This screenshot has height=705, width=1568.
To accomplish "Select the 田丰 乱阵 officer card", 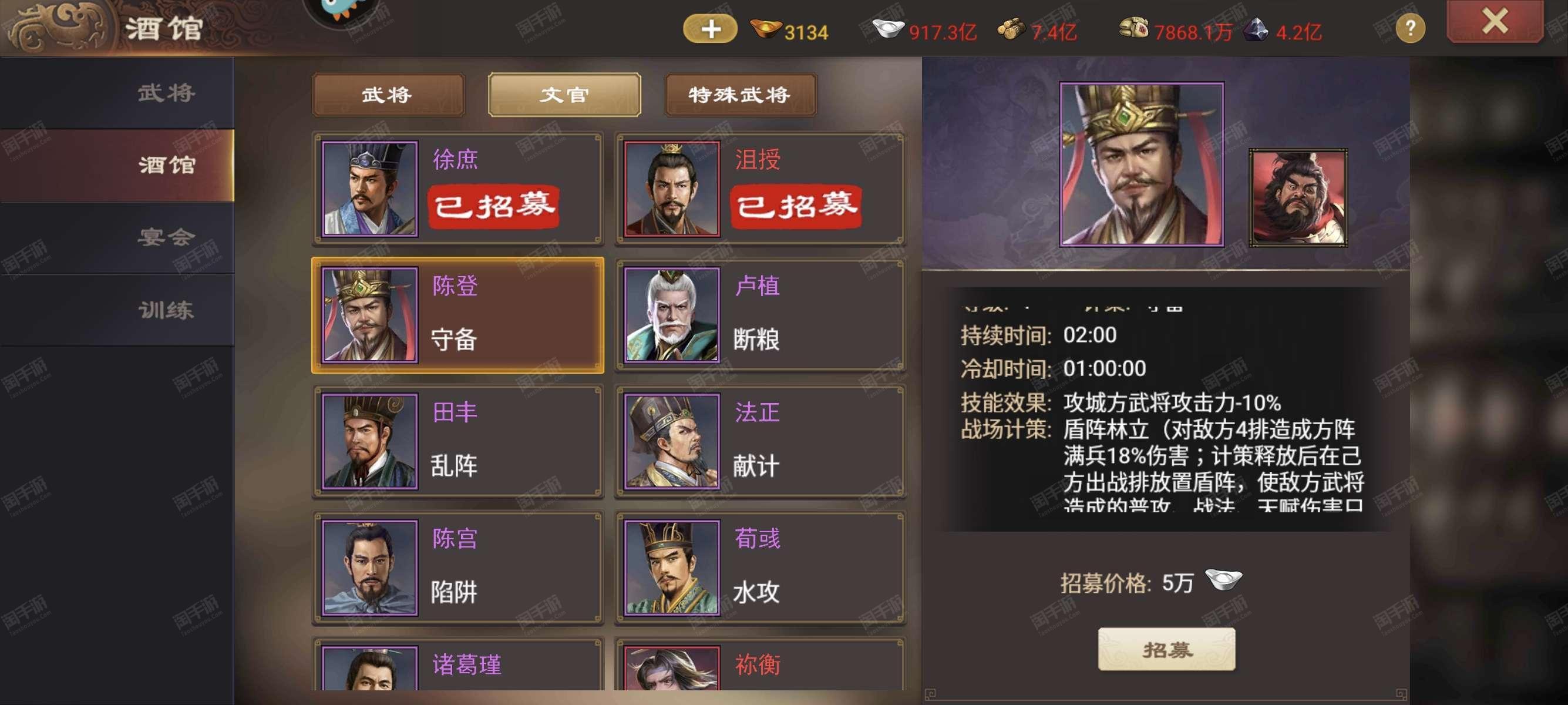I will [x=457, y=441].
